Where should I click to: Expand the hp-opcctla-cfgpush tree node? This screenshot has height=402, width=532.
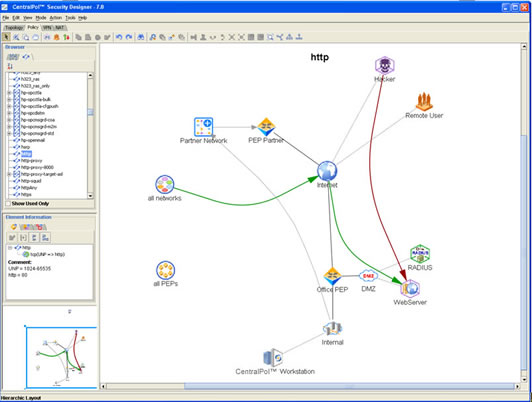click(10, 106)
